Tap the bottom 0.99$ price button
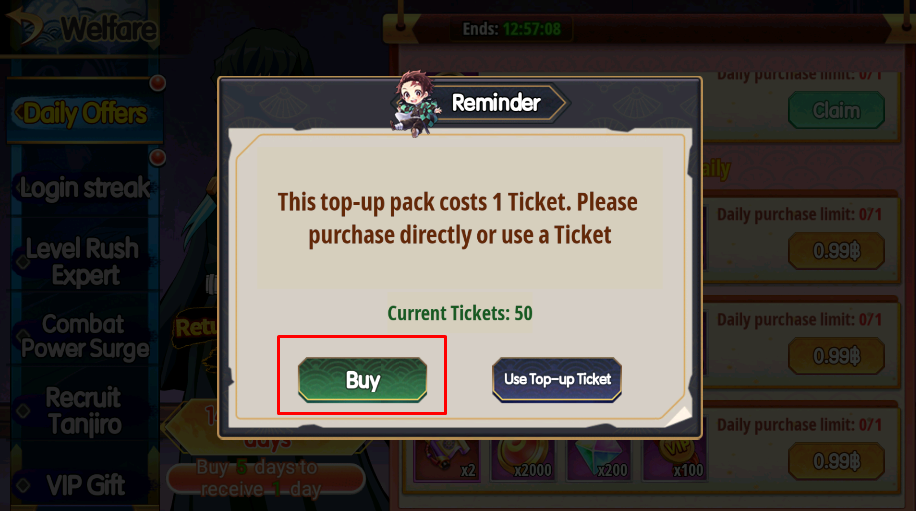The width and height of the screenshot is (916, 511). (x=836, y=461)
